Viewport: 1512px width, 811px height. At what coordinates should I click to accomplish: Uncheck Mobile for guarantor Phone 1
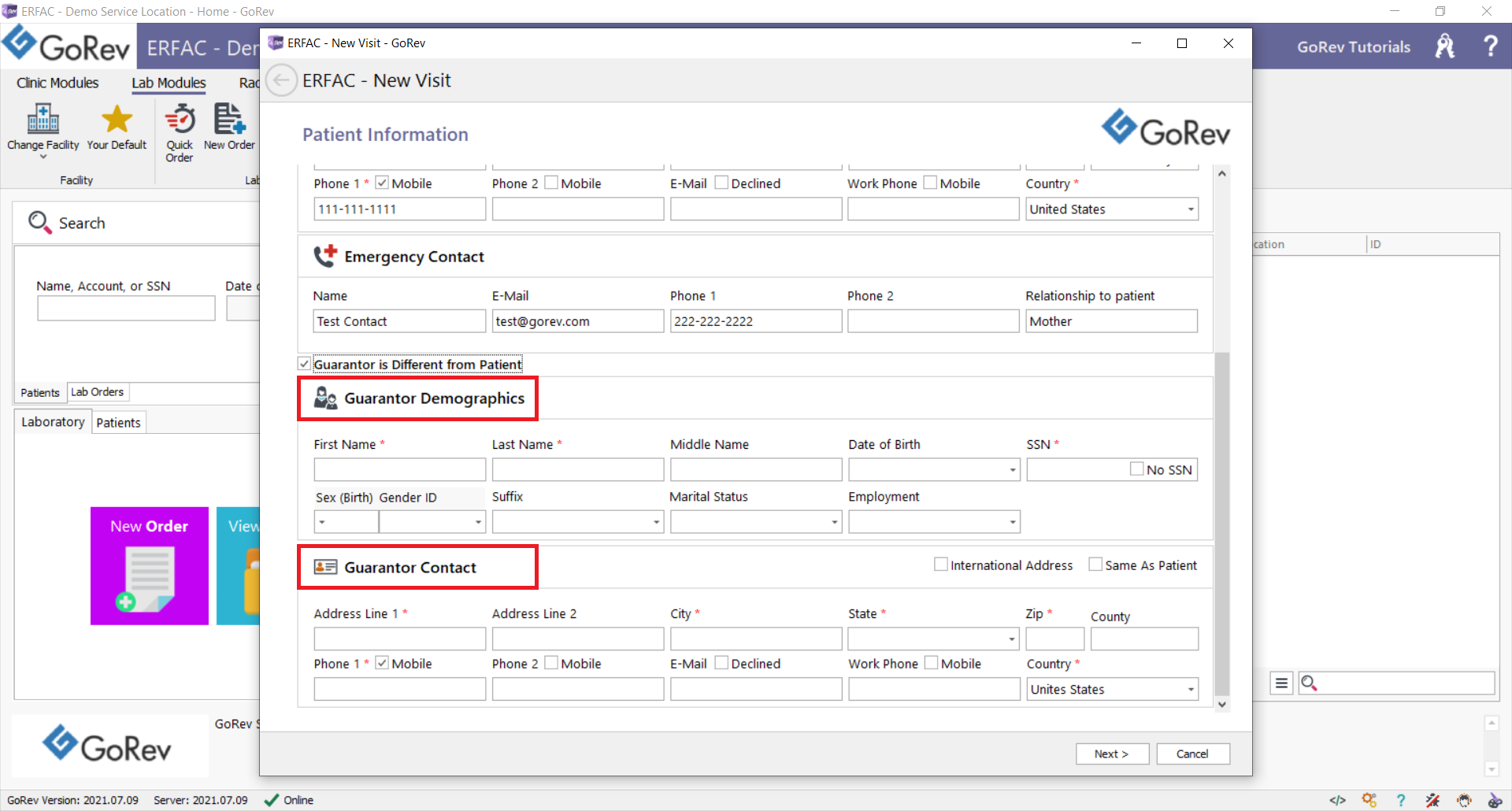coord(382,663)
